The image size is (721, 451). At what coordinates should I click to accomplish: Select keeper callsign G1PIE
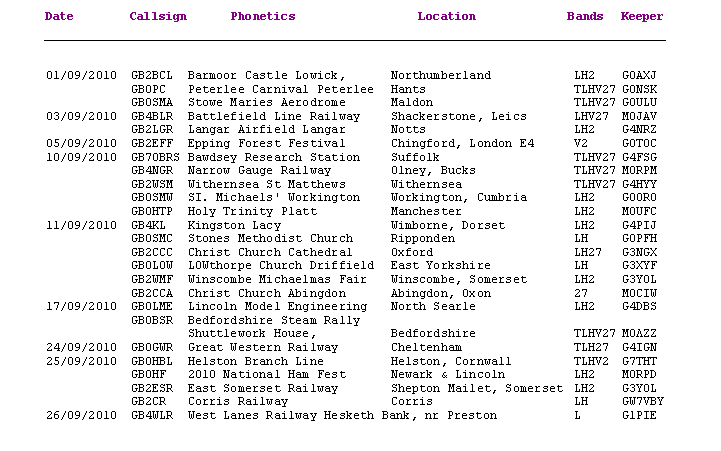click(x=639, y=415)
